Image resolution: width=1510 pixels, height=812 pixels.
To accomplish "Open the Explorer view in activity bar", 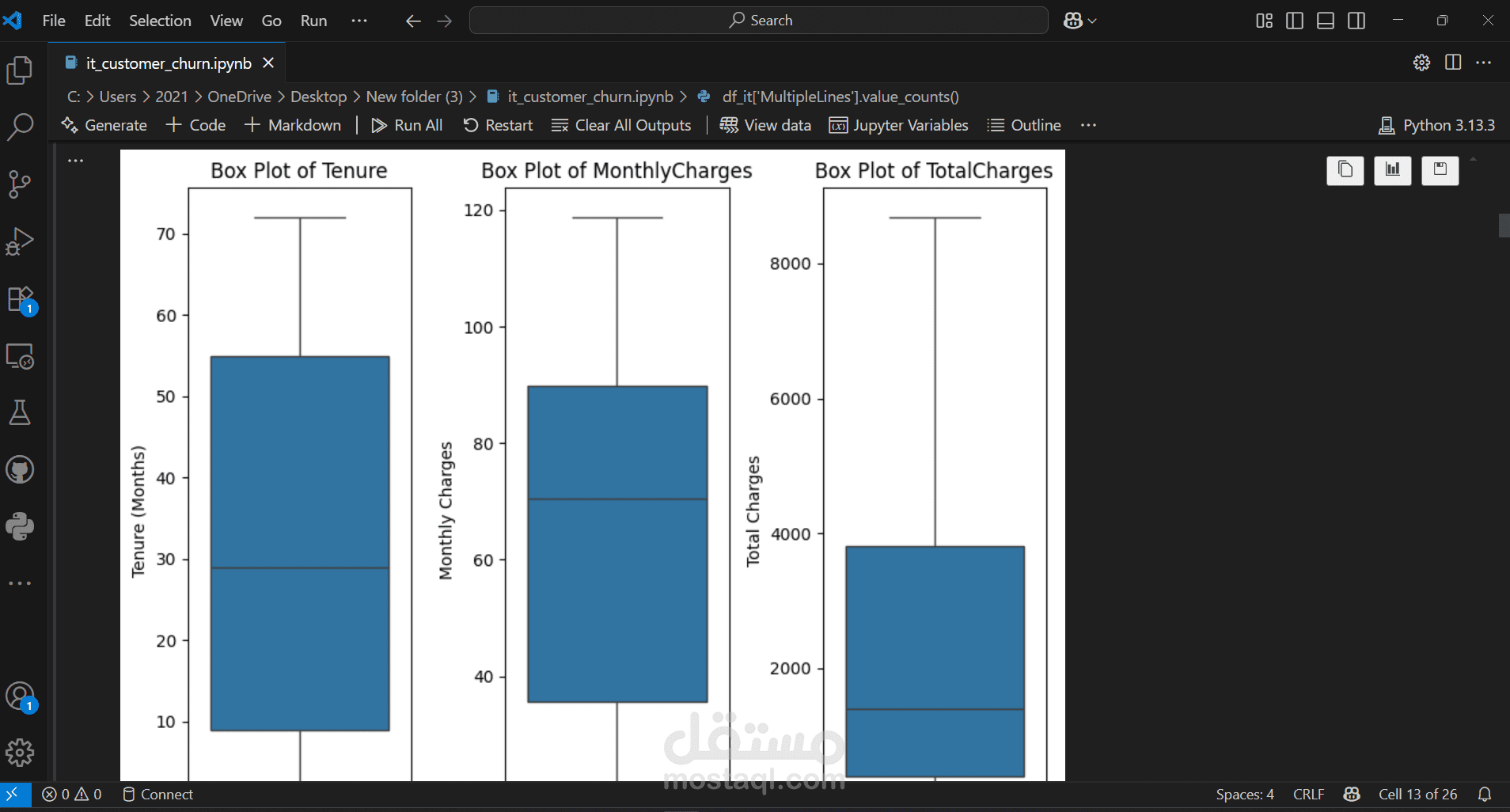I will (20, 70).
